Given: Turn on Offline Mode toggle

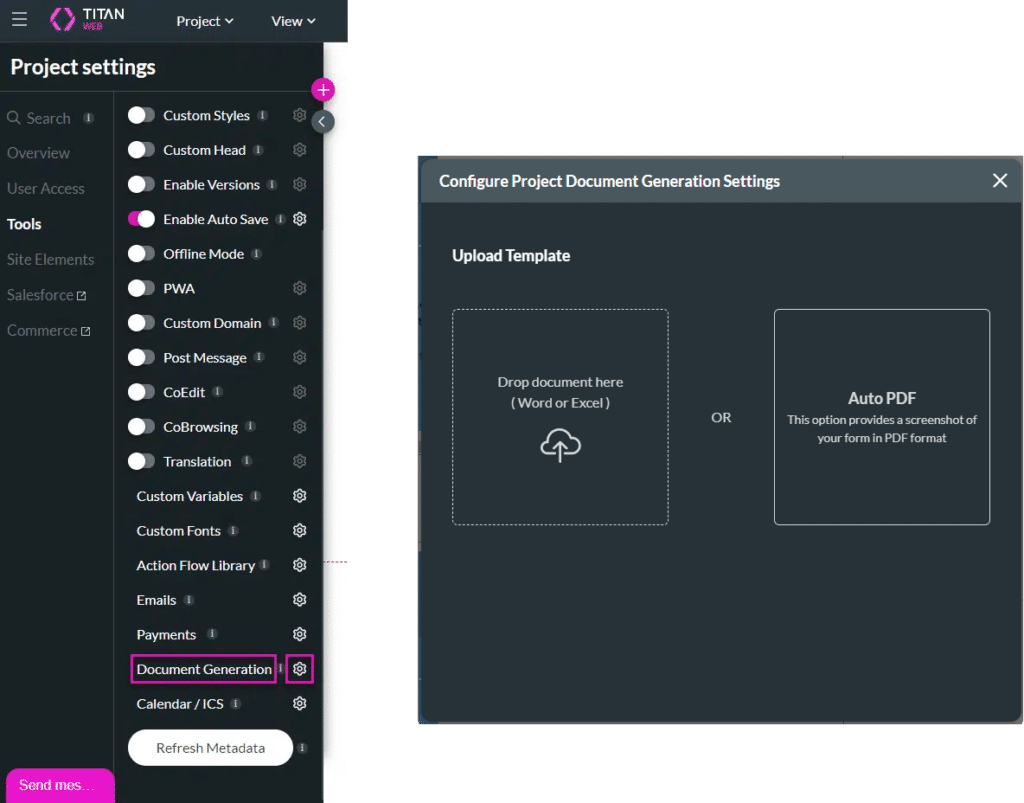Looking at the screenshot, I should [142, 254].
